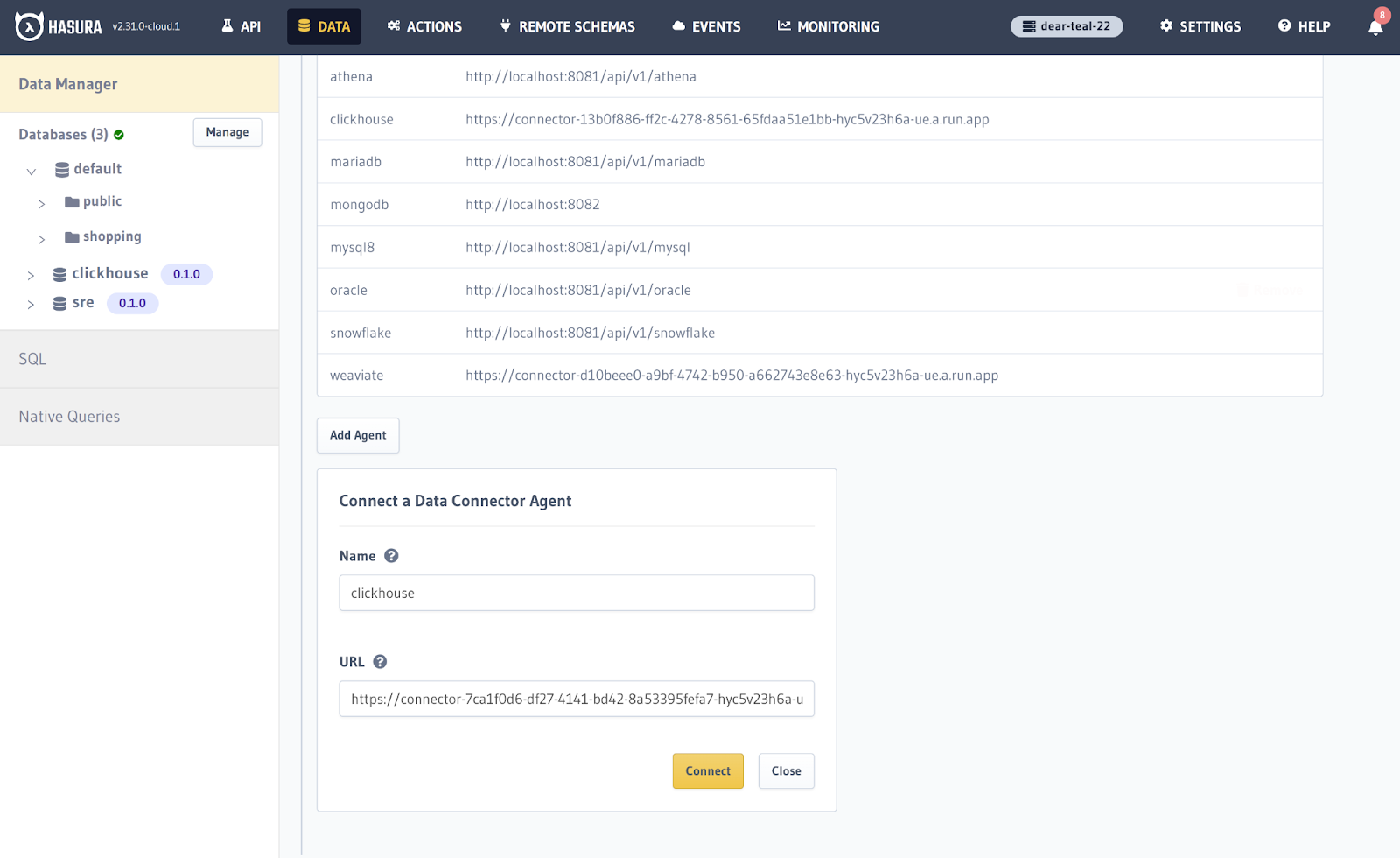This screenshot has height=858, width=1400.
Task: Select the sre database in sidebar
Action: [x=83, y=302]
